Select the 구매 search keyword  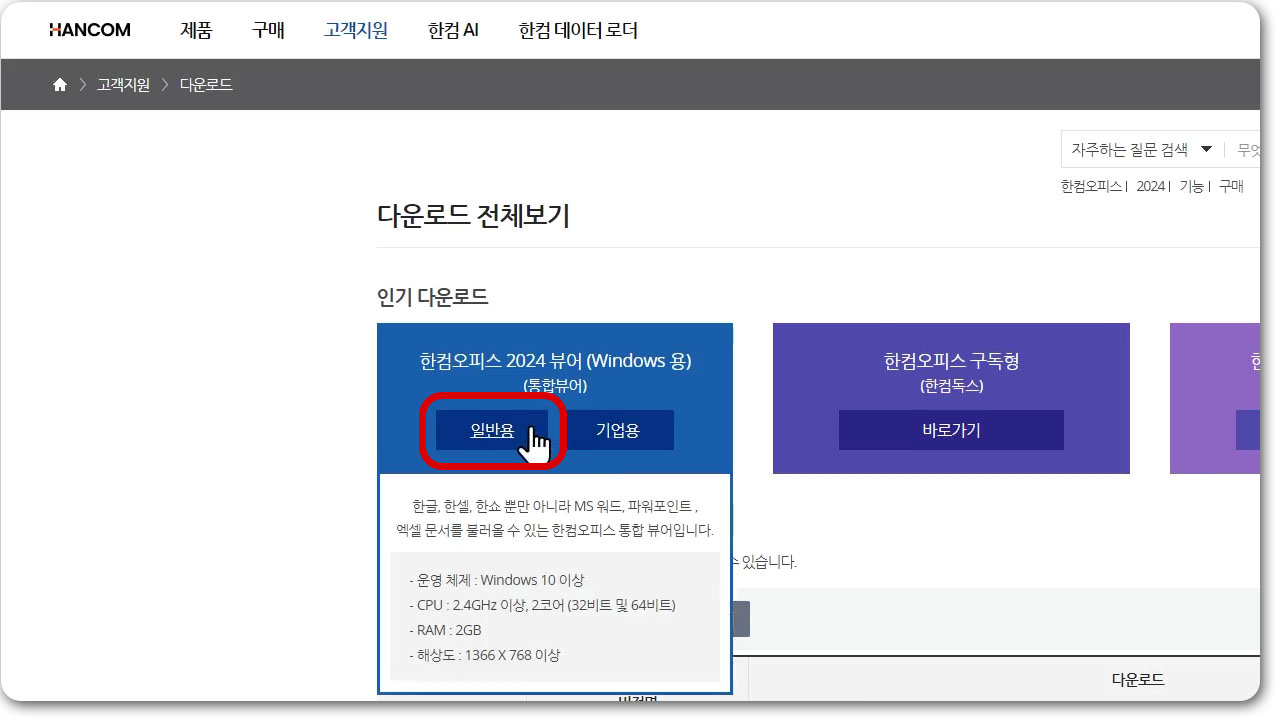tap(1231, 186)
